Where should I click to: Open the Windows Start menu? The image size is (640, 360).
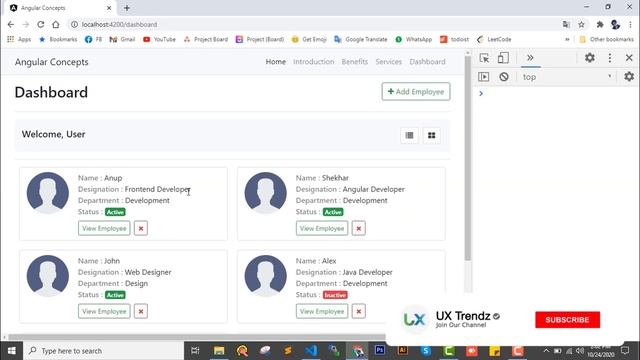tap(11, 351)
